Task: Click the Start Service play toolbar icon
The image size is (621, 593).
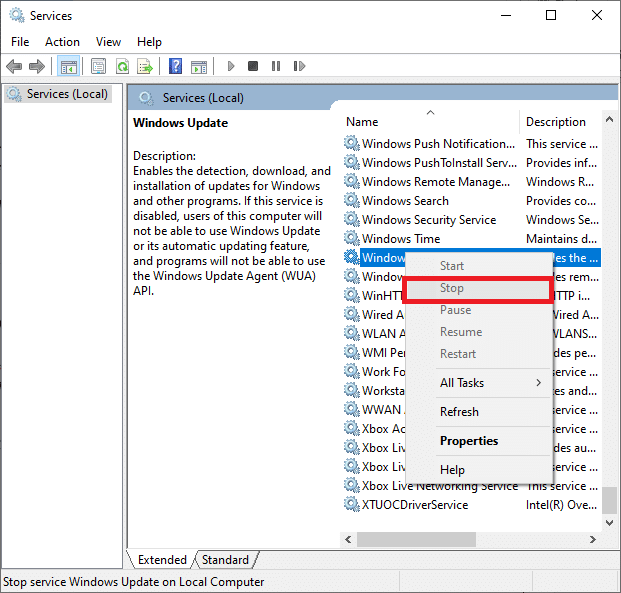Action: pyautogui.click(x=231, y=66)
